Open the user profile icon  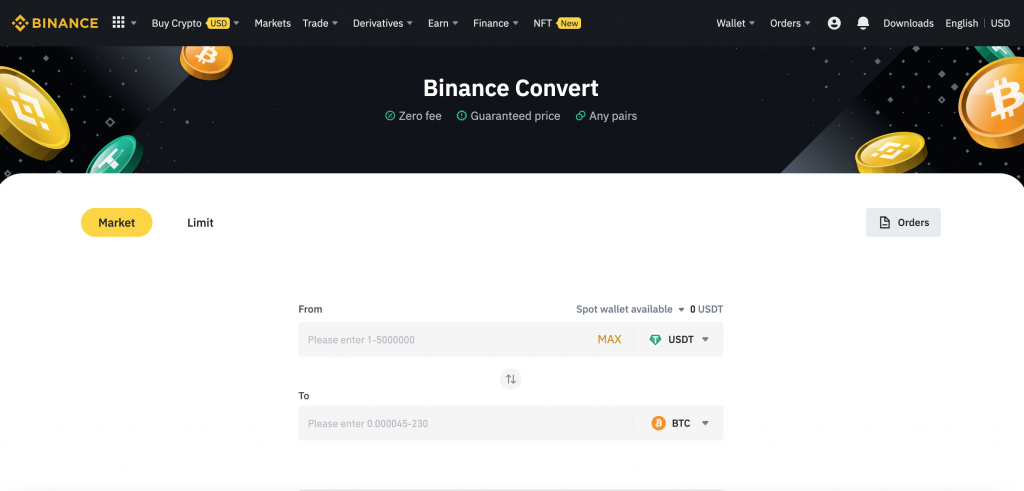tap(834, 23)
